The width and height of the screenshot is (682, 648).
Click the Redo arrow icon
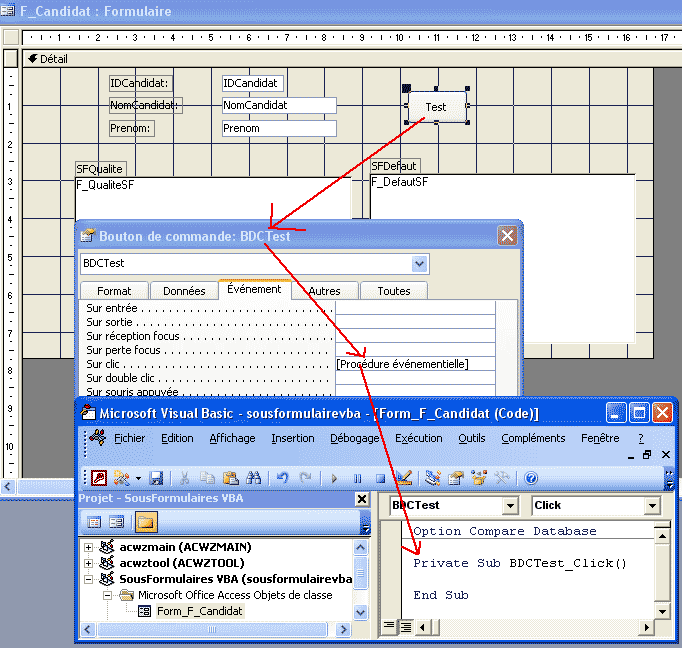(306, 478)
